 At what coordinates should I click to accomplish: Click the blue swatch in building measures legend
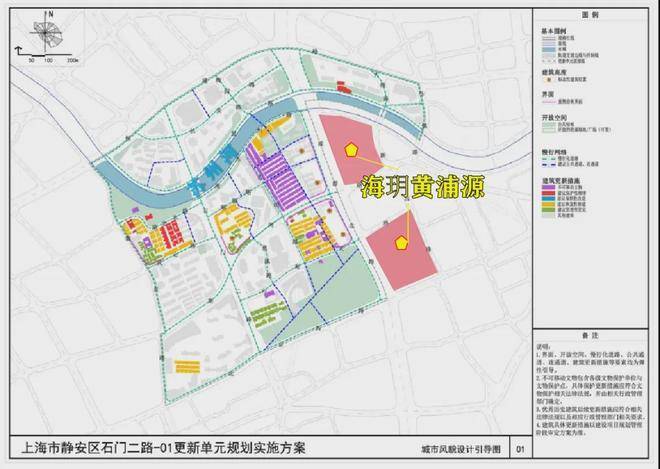[x=549, y=198]
